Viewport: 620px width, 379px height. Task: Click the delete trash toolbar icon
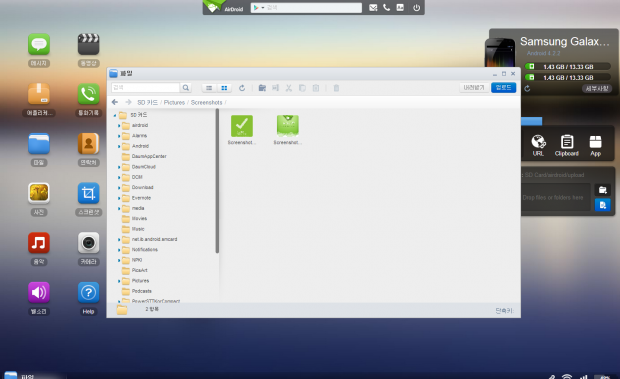[336, 88]
